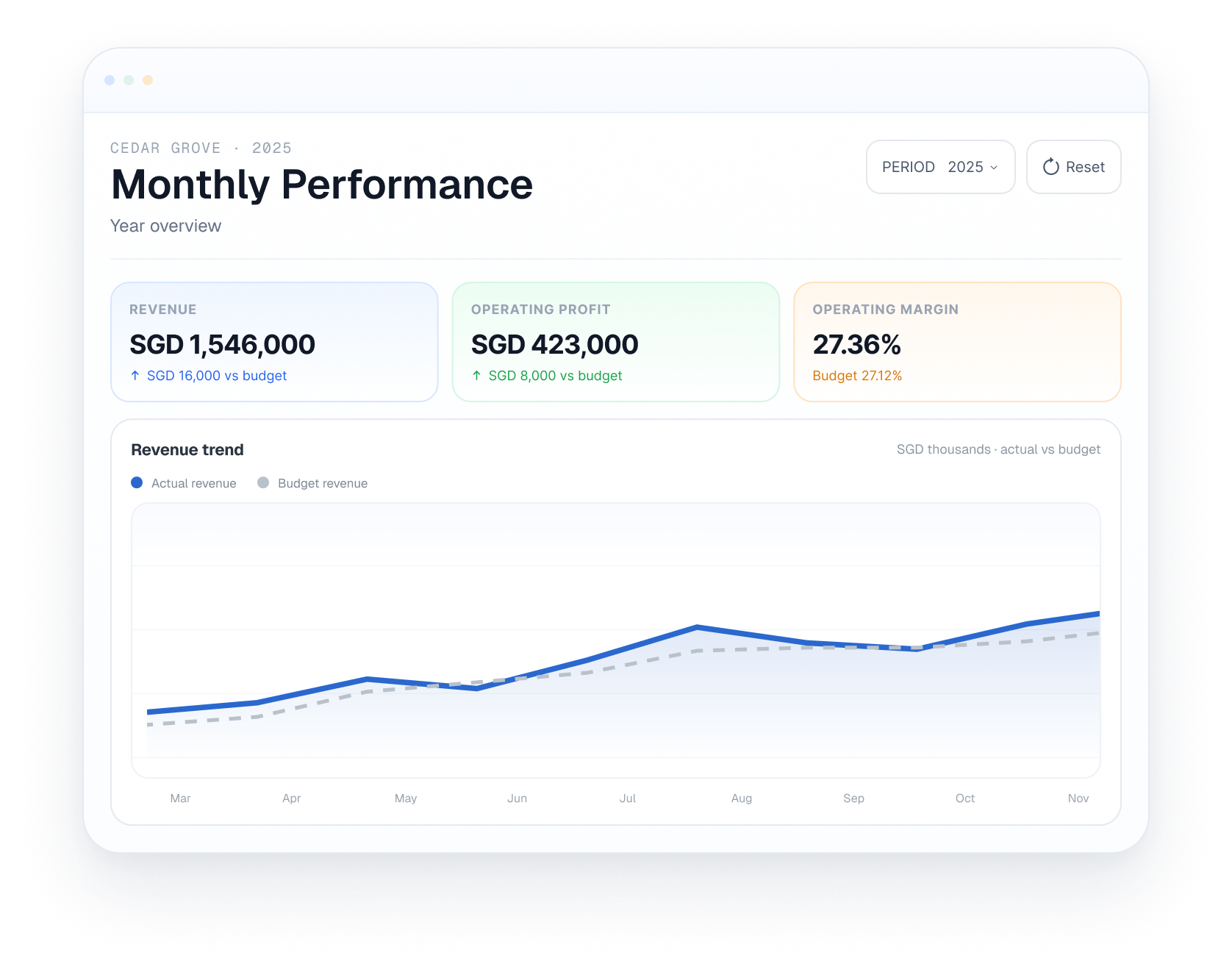Click the up arrow beside SGD 16,000 vs budget
Screen dimensions: 1232x972
(x=135, y=376)
